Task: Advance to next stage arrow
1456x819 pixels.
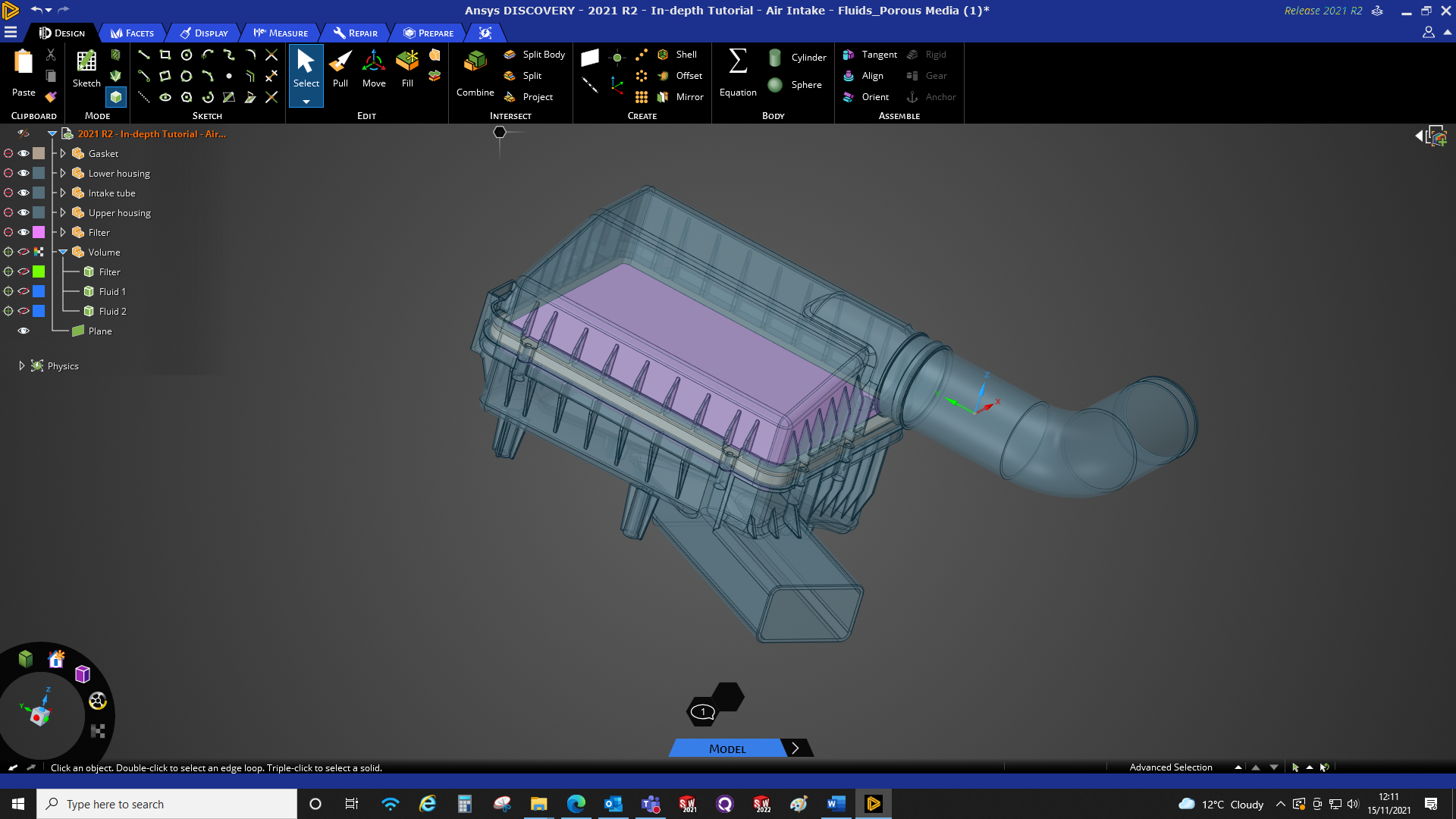Action: 795,748
